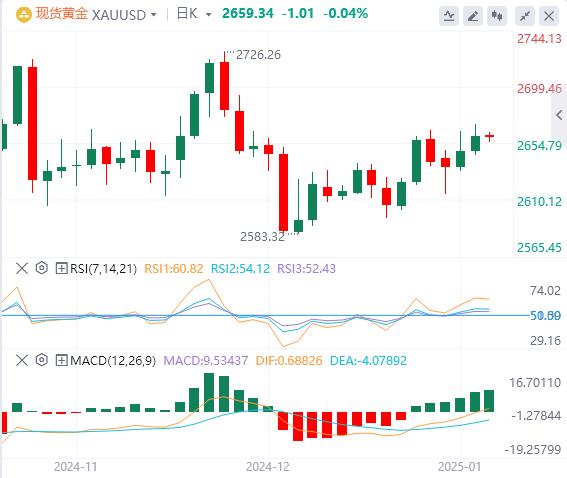Screen dimensions: 567x478
Task: Select the red candle at the 2726.26 high
Action: (225, 84)
